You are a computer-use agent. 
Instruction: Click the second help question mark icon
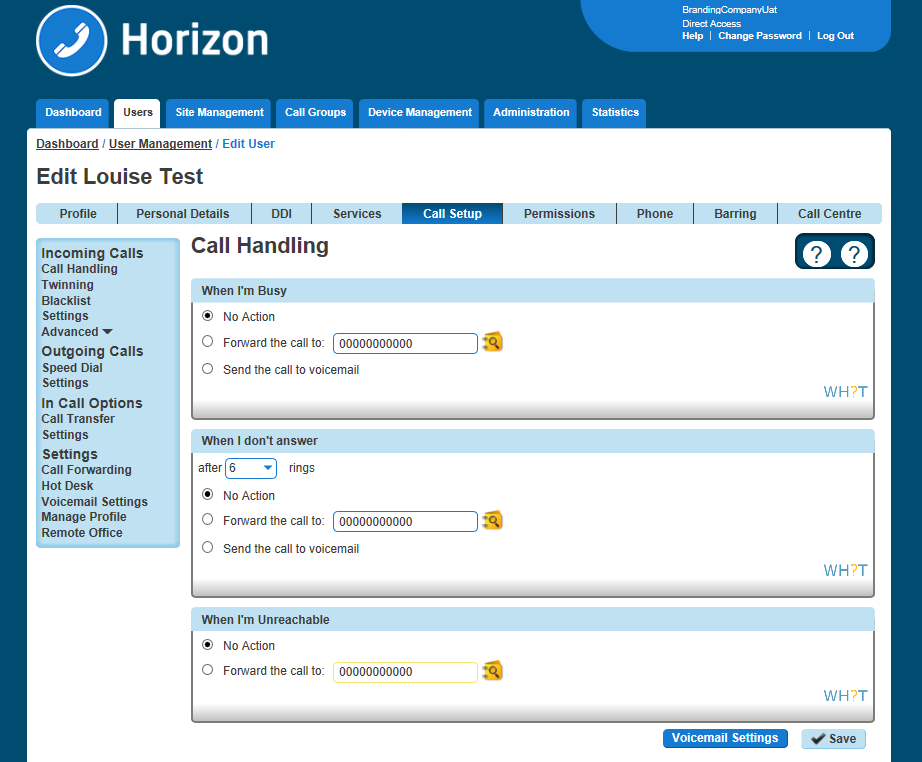point(854,254)
